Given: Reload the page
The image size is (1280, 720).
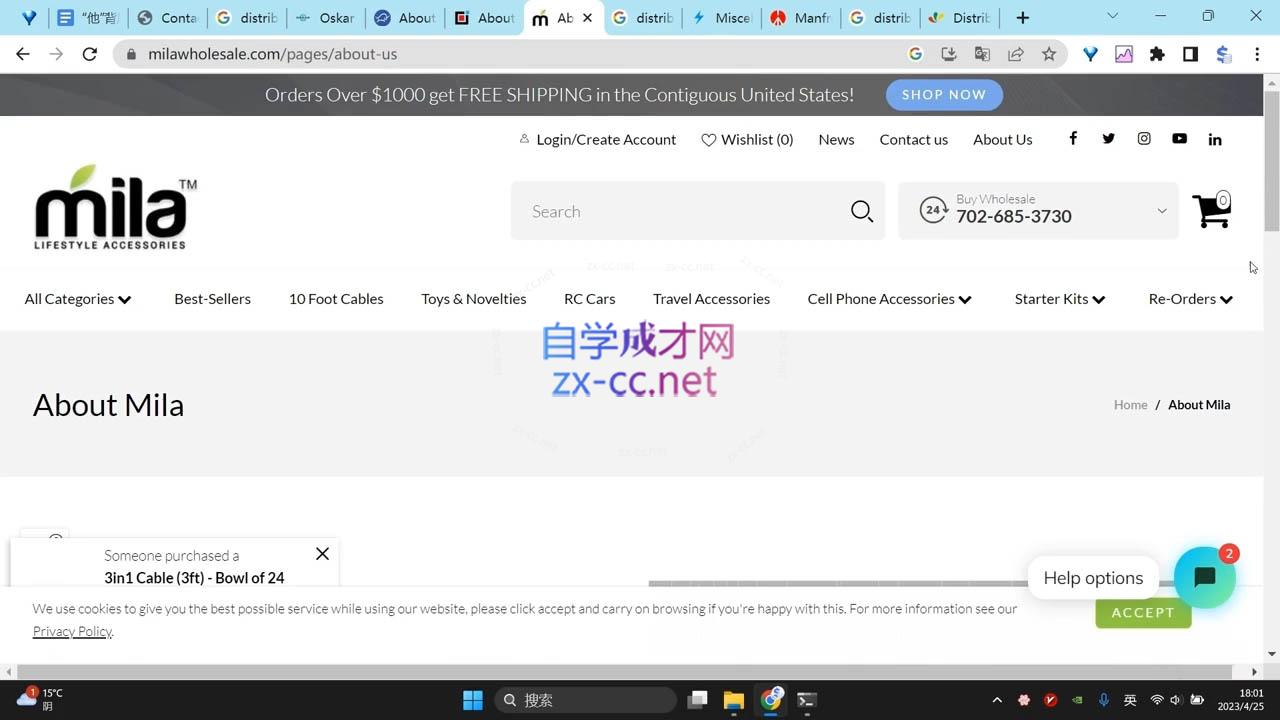Looking at the screenshot, I should click(x=89, y=54).
